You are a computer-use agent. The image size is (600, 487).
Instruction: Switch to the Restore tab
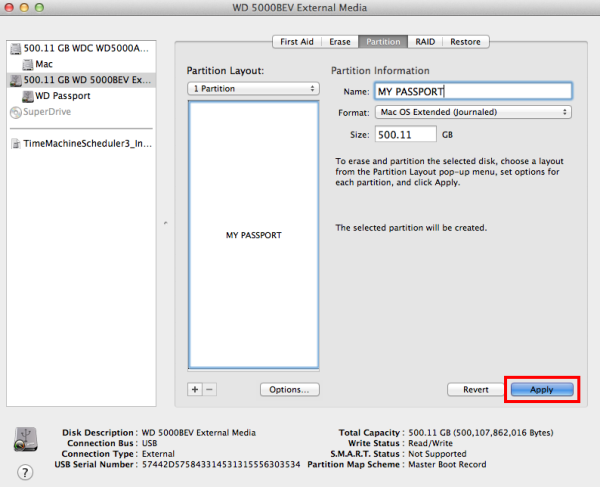(465, 42)
